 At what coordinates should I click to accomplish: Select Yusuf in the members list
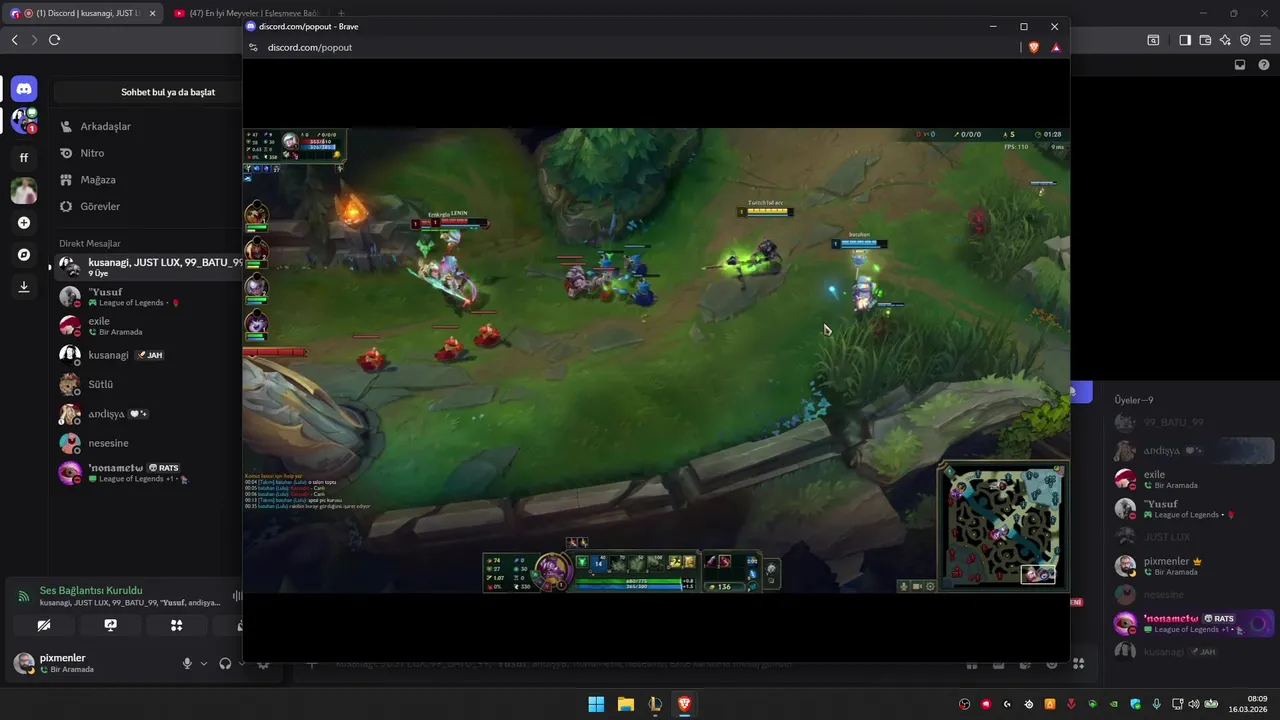(x=1193, y=508)
